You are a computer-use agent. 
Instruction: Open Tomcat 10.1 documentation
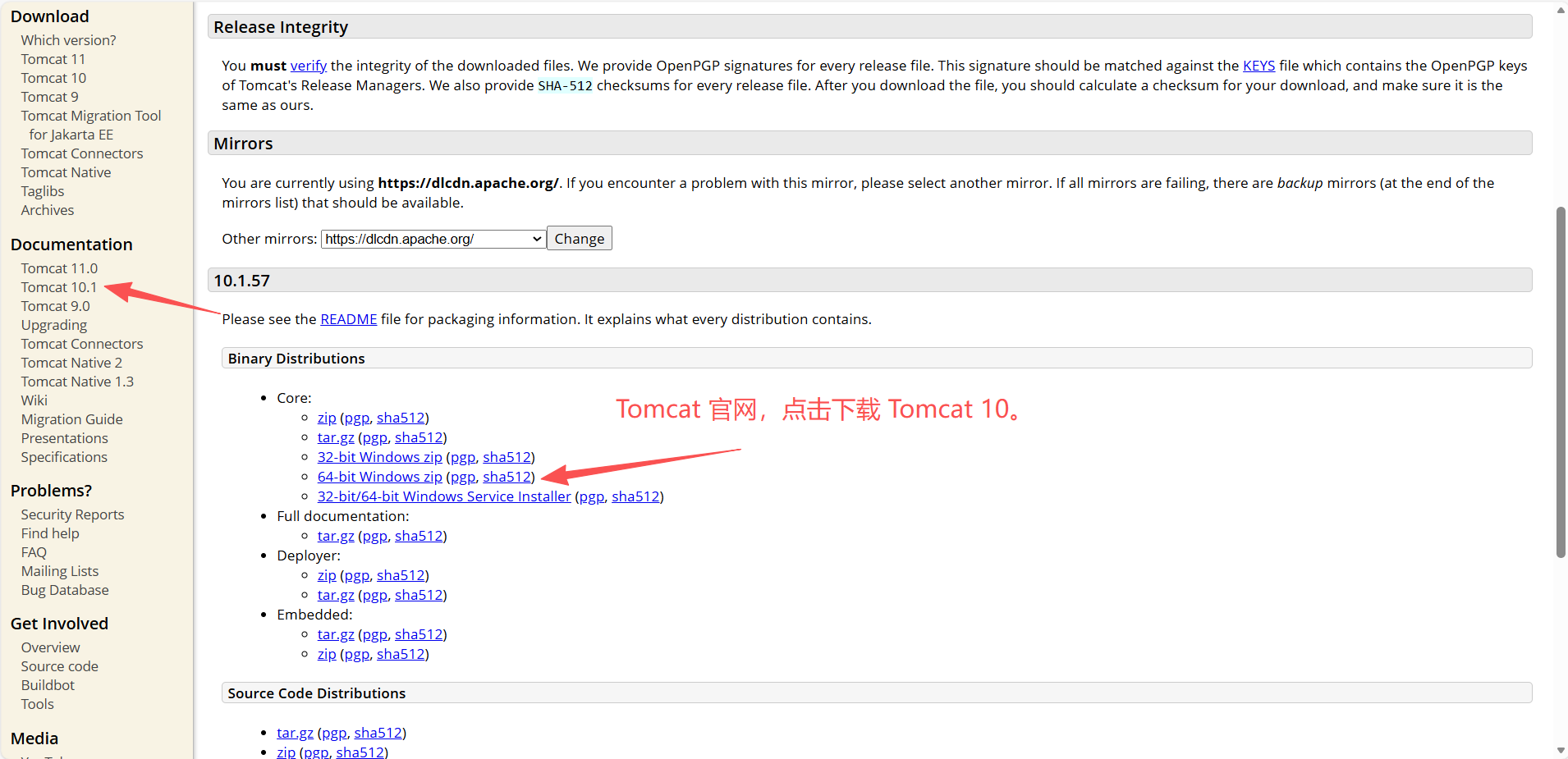(x=59, y=287)
